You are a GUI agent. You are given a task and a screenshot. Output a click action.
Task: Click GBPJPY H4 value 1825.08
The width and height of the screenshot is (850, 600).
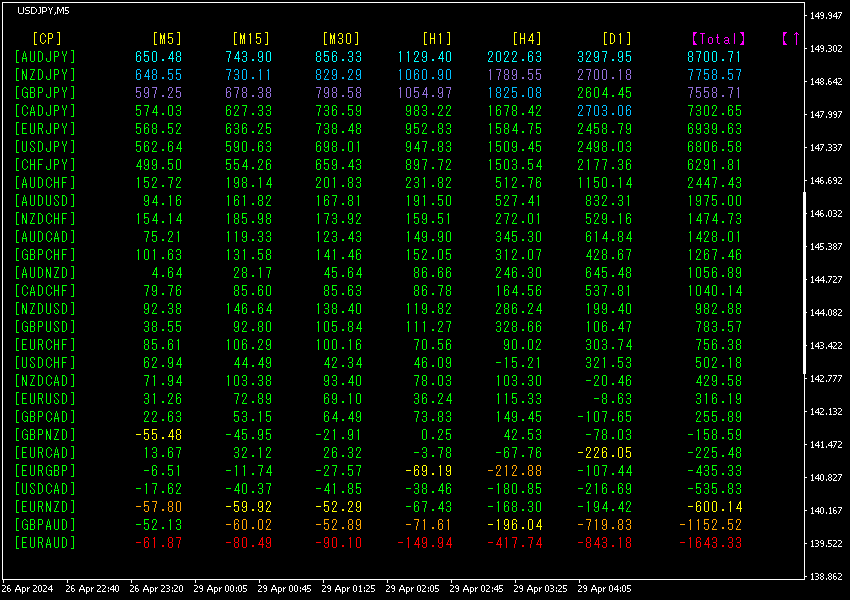pos(514,93)
